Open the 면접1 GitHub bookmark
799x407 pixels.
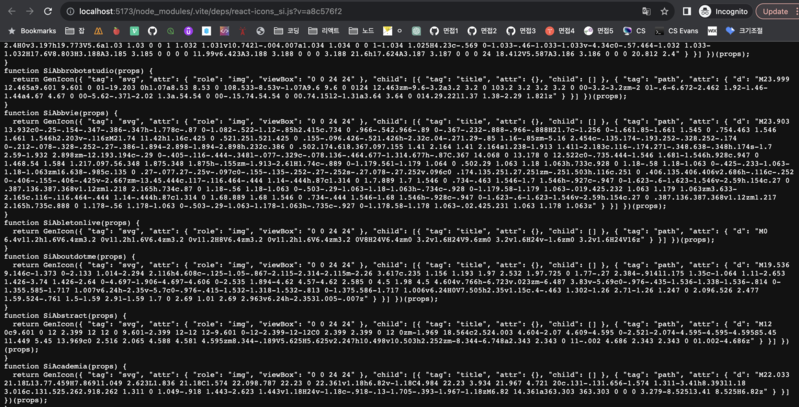tap(444, 31)
